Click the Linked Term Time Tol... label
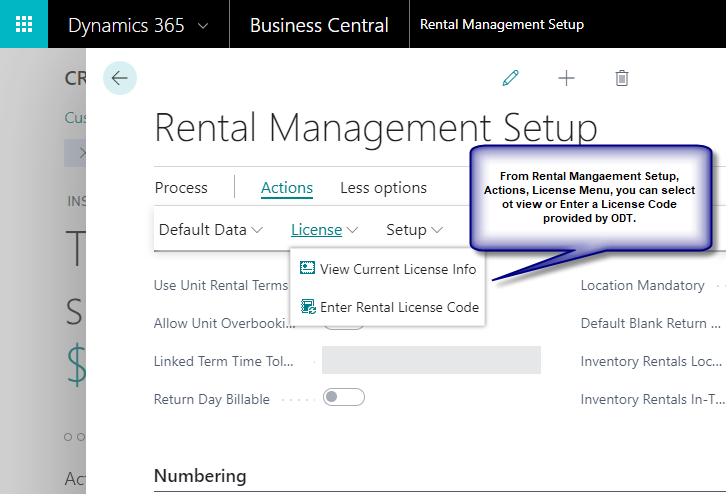 (224, 361)
